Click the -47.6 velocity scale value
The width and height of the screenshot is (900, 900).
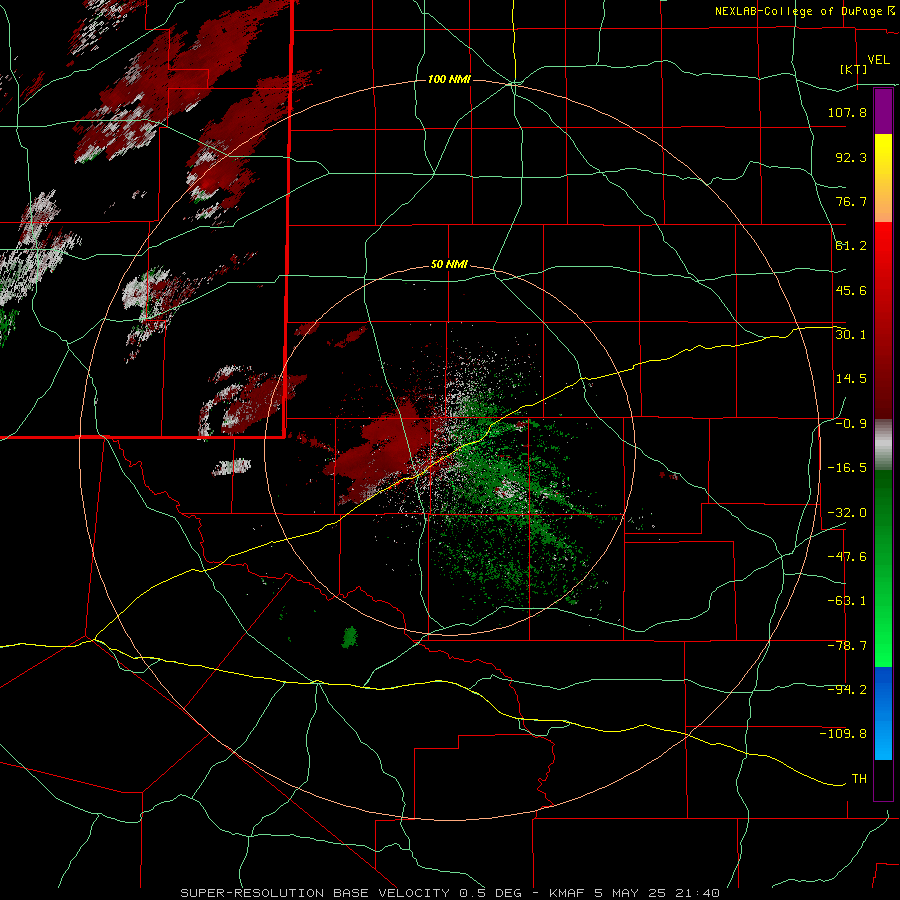tap(847, 557)
